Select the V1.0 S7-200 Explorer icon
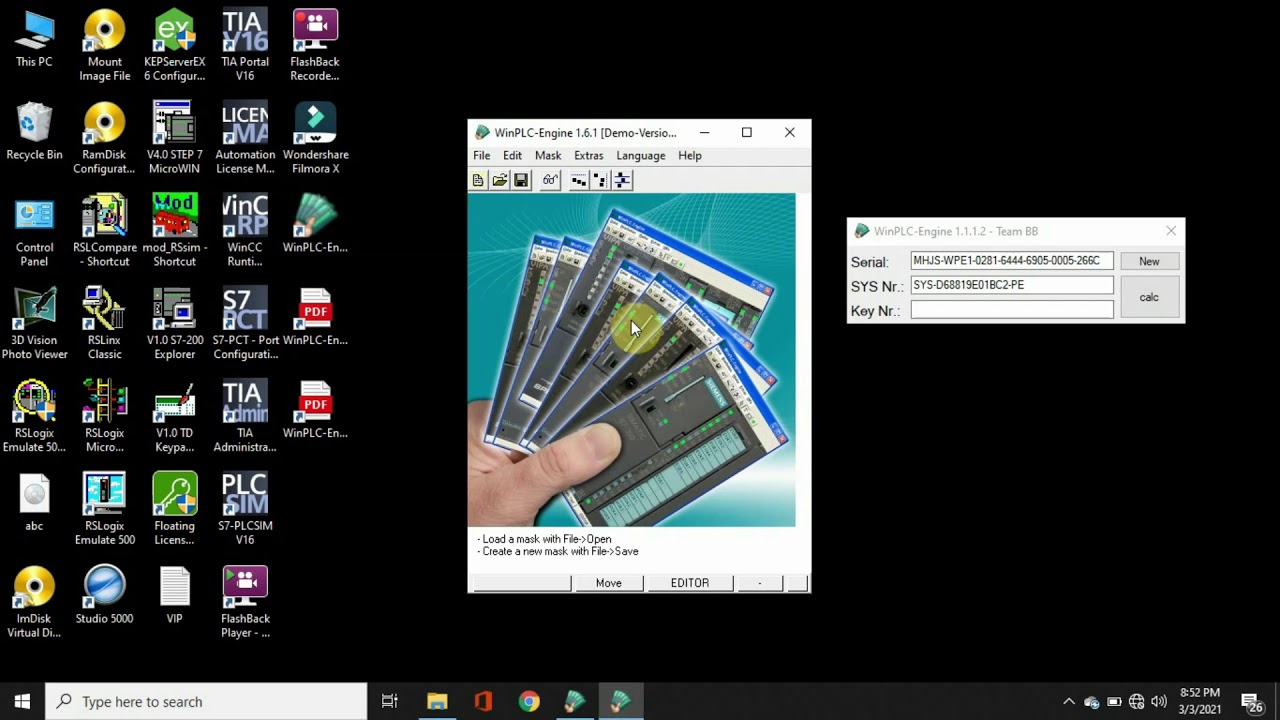 174,325
